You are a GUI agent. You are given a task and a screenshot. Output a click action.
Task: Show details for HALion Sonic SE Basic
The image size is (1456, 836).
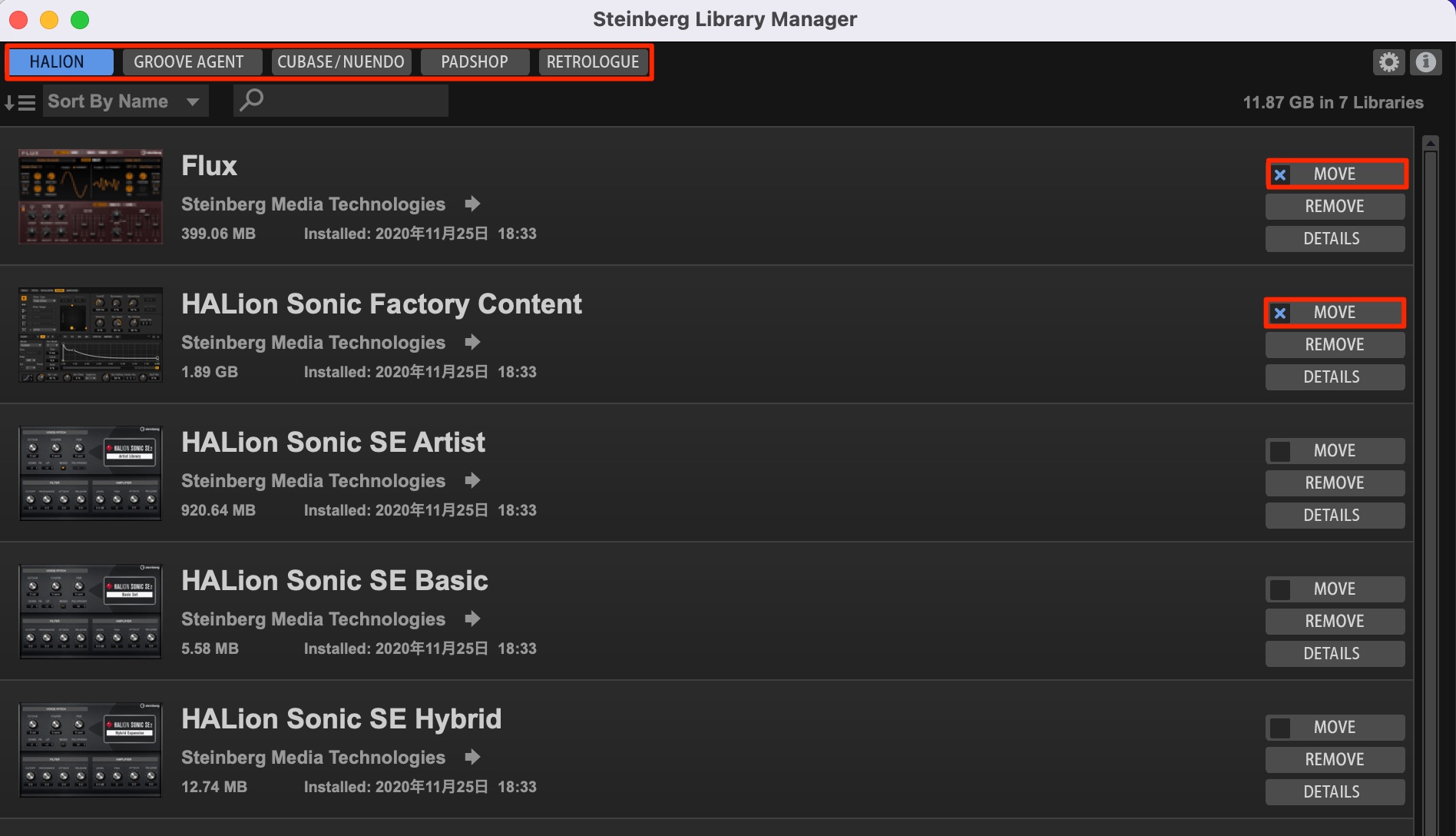pos(1335,654)
